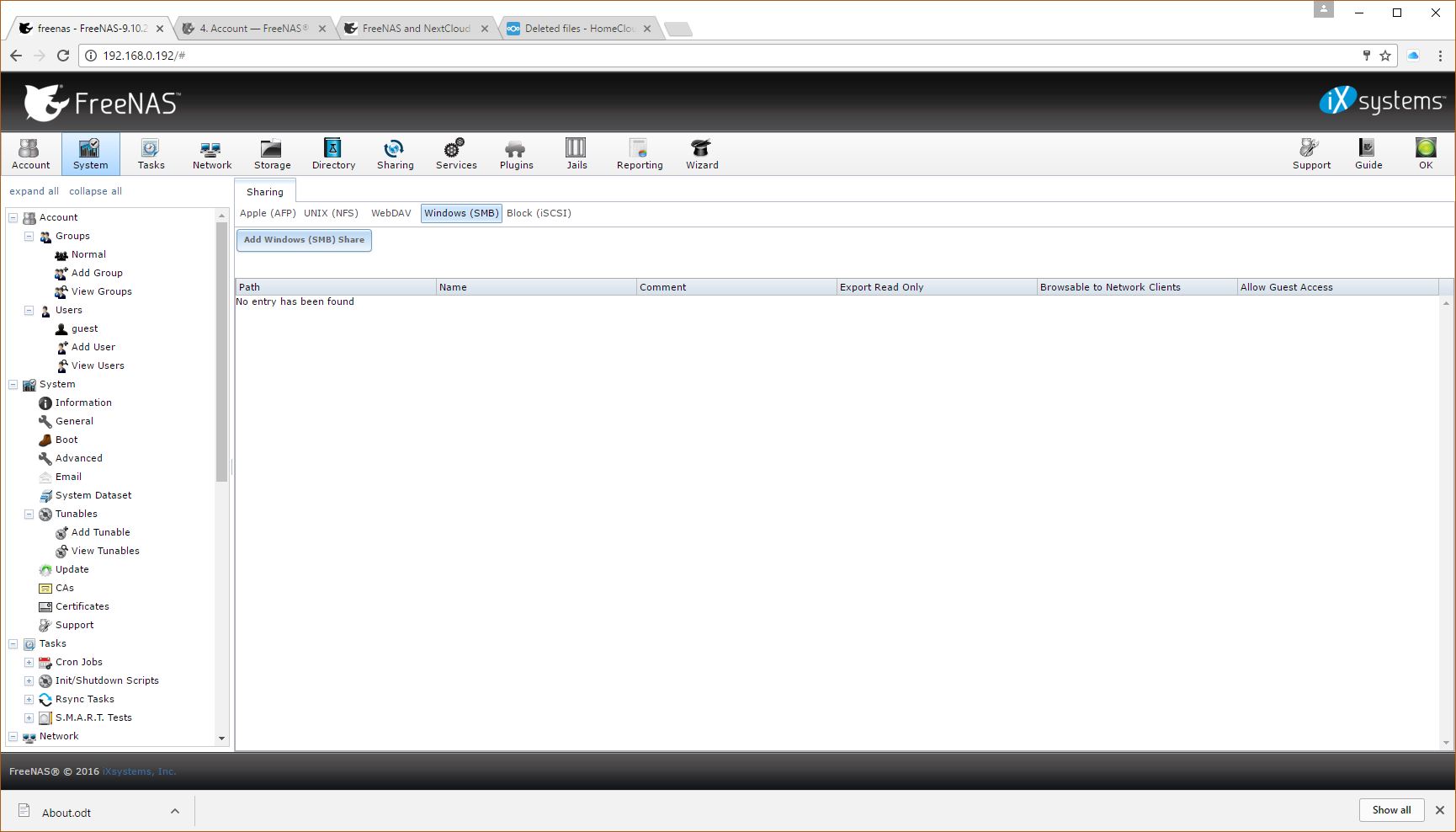The image size is (1456, 832).
Task: Click Show all downloads button
Action: (1391, 810)
